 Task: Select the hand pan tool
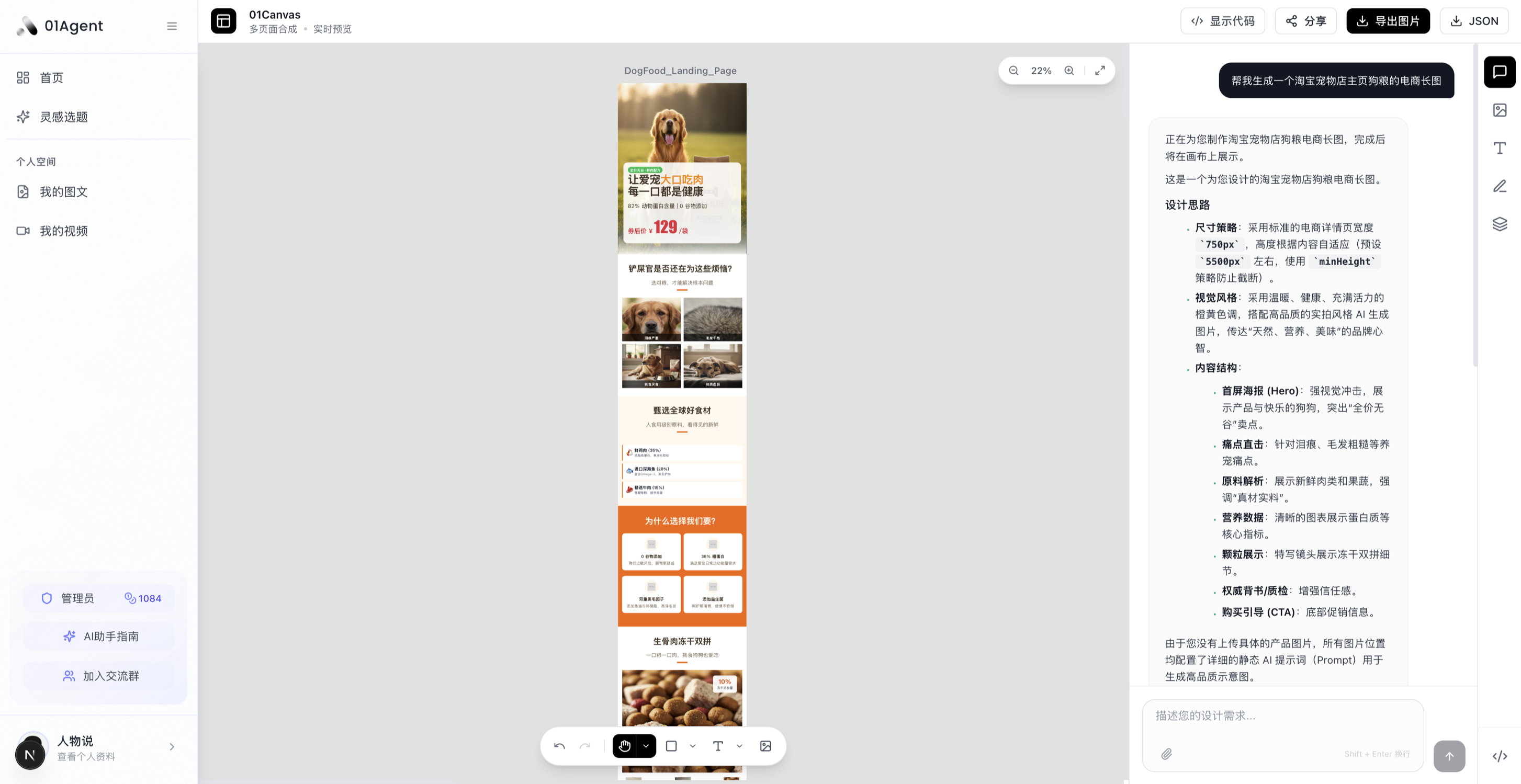pos(625,746)
